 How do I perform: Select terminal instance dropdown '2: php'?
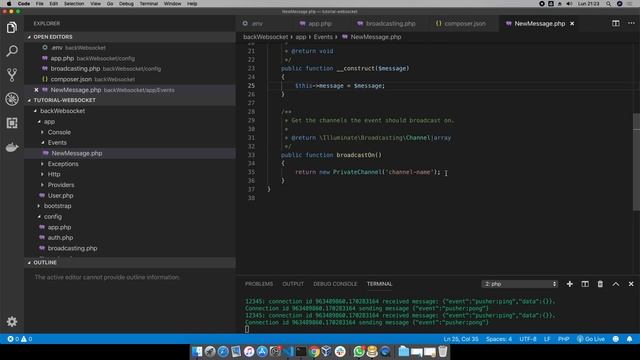(x=520, y=284)
